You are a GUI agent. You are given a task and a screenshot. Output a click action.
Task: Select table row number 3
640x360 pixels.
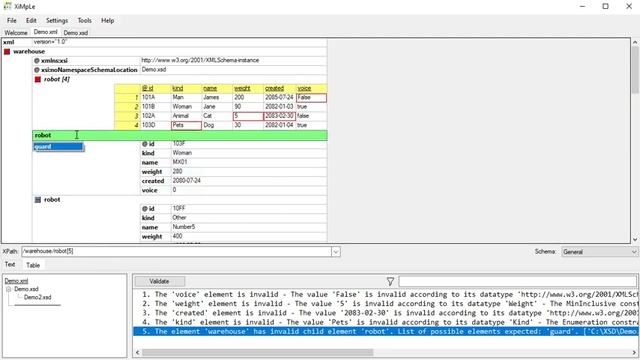(127, 116)
